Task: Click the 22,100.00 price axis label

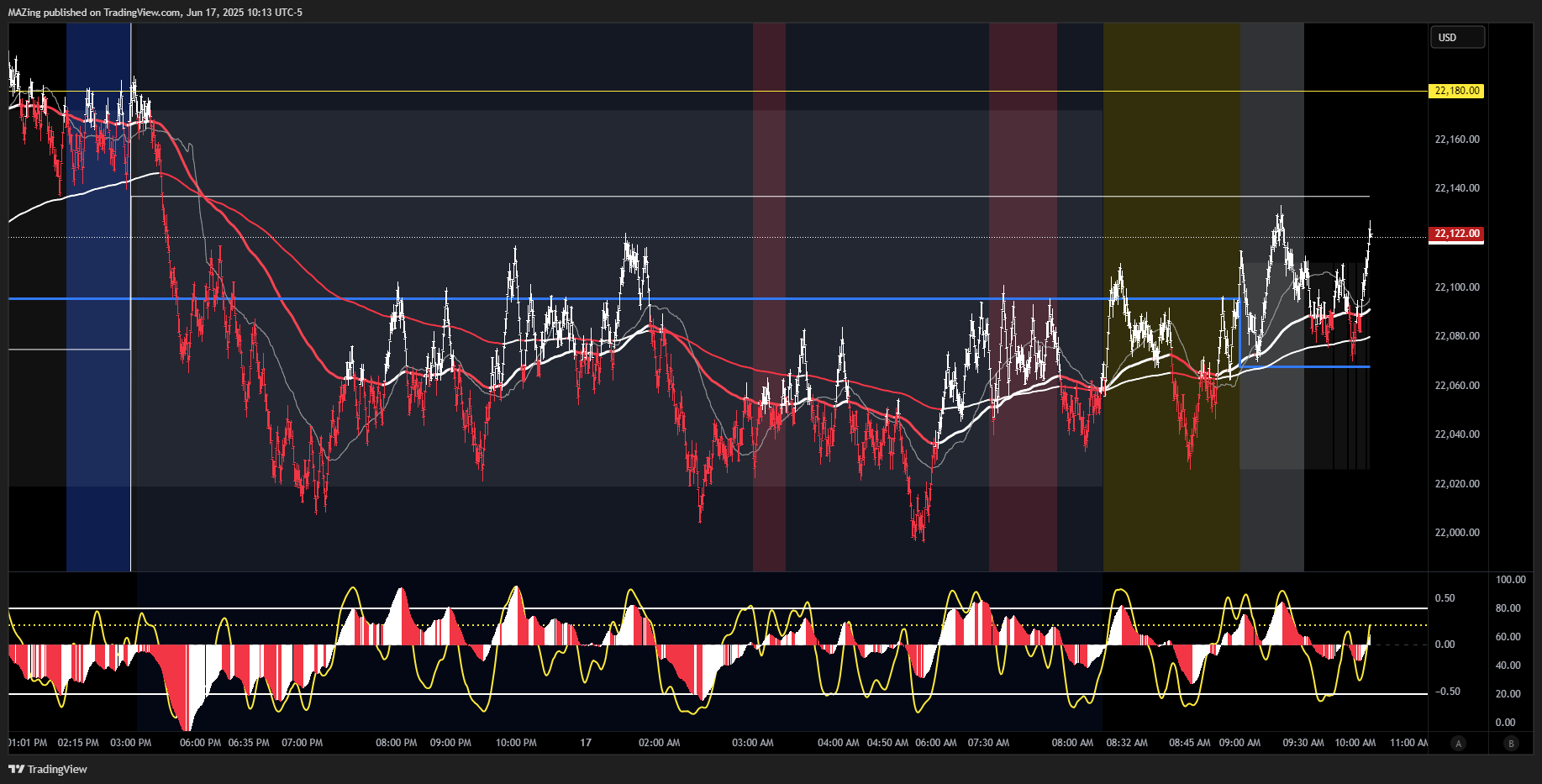Action: click(1457, 287)
